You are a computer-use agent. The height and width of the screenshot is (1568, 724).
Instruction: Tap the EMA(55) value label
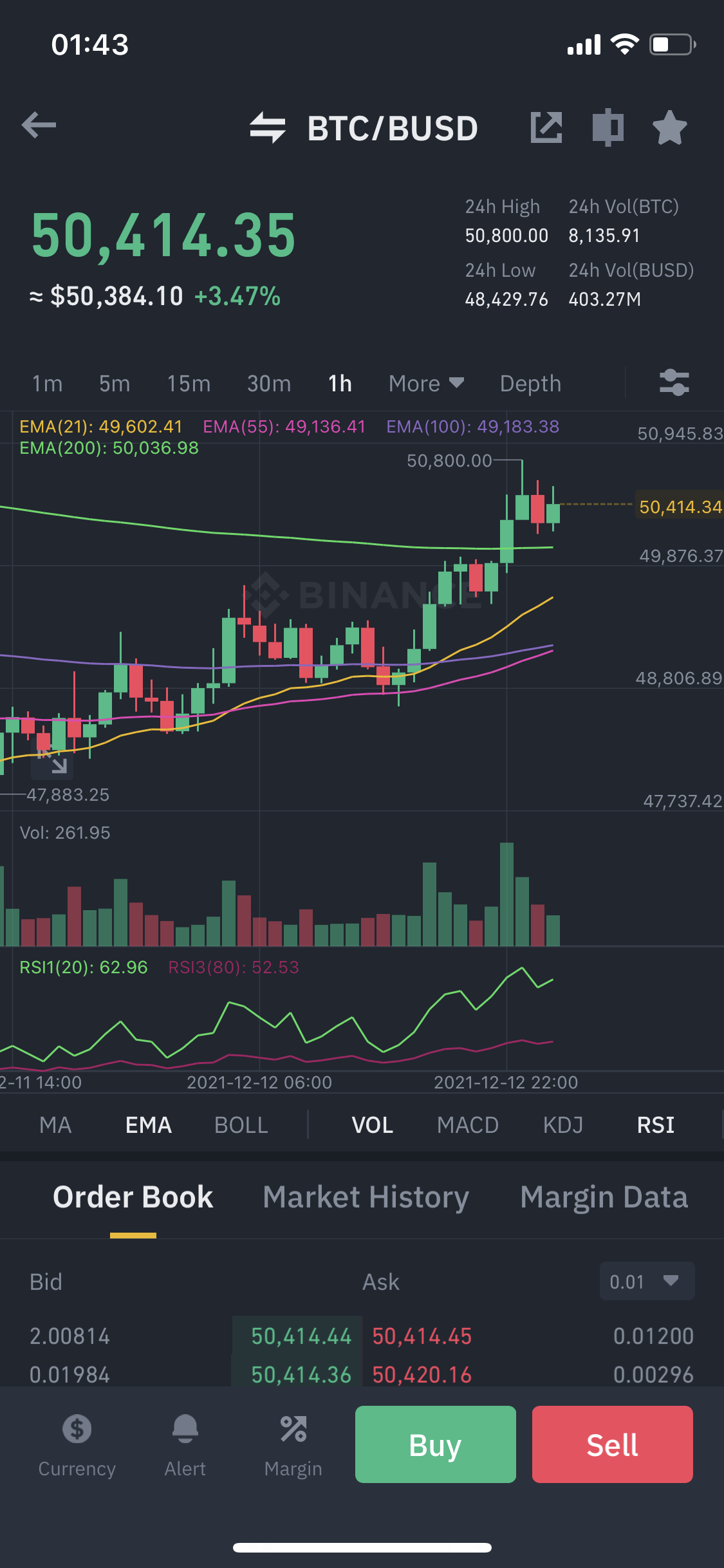pos(284,427)
